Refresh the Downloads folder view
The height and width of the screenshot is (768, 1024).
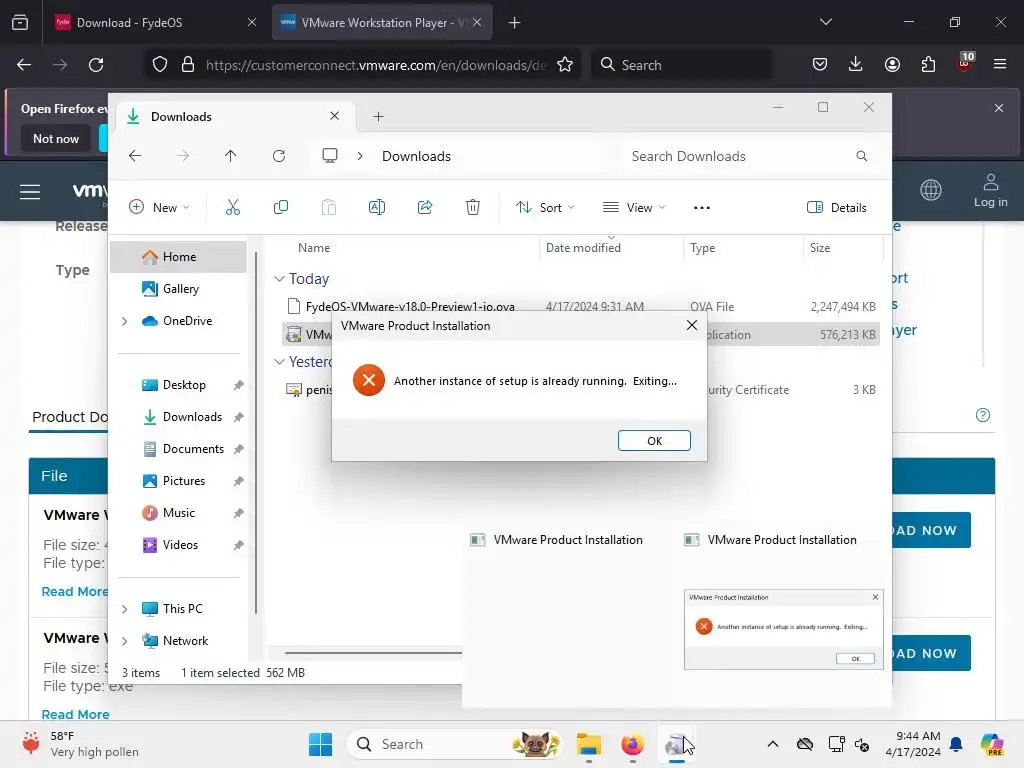click(279, 156)
